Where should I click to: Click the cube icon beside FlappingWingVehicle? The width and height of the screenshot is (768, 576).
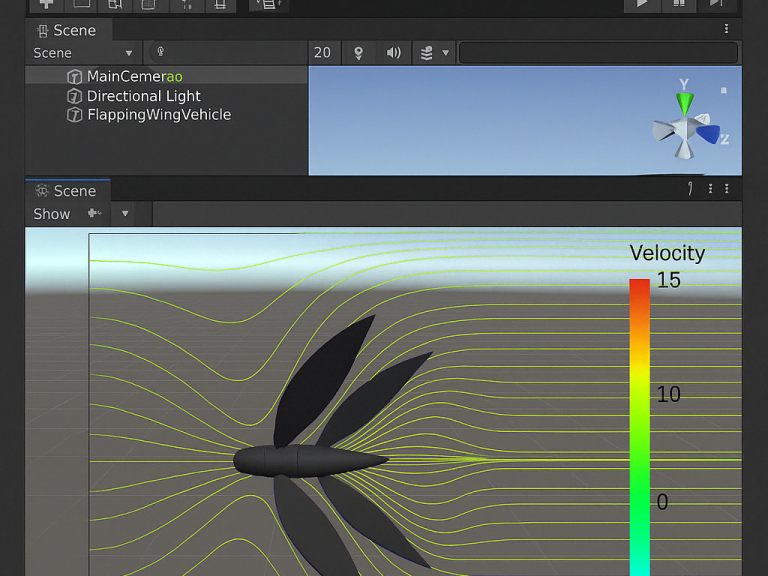[74, 115]
